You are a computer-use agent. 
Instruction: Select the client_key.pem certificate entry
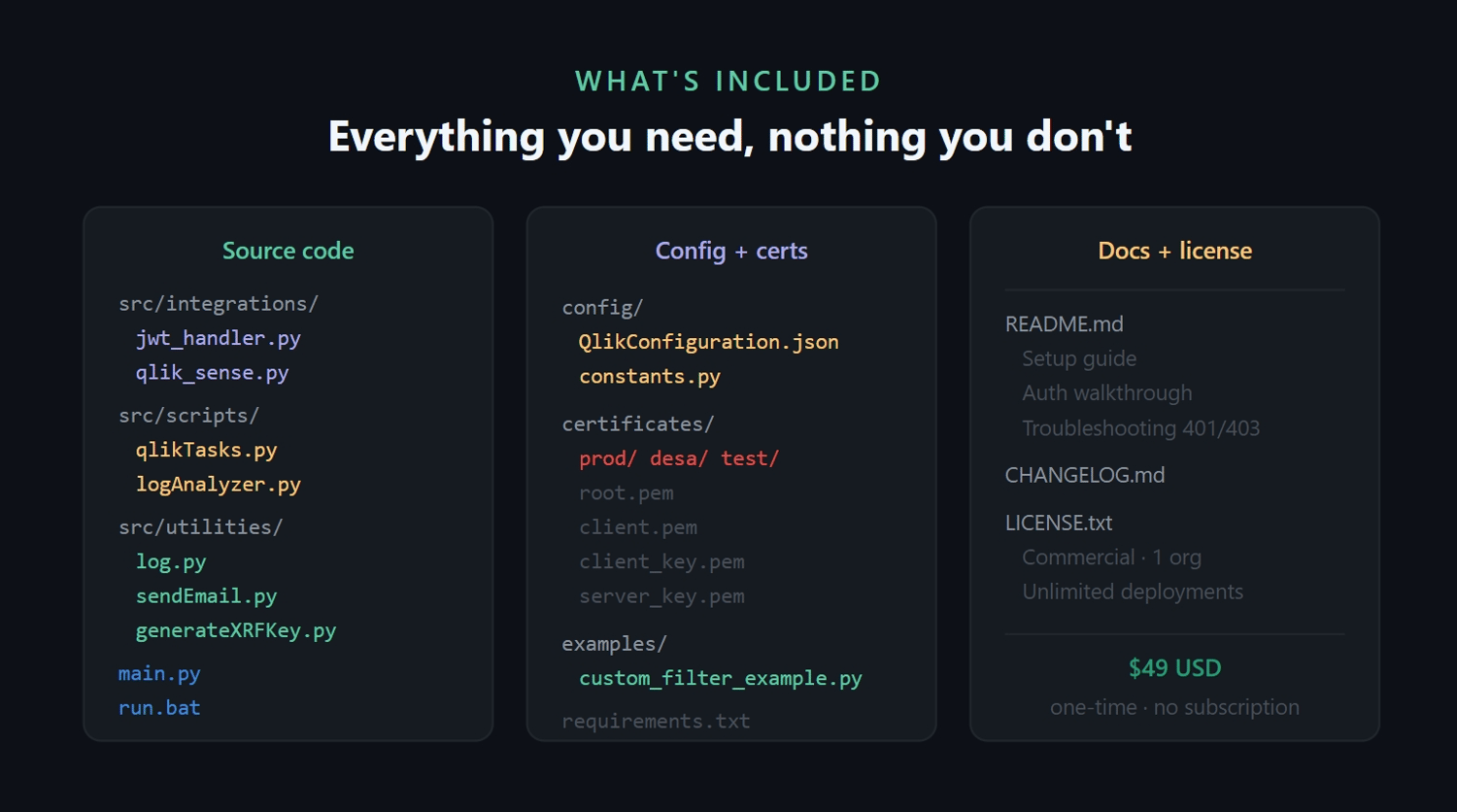pyautogui.click(x=661, y=561)
